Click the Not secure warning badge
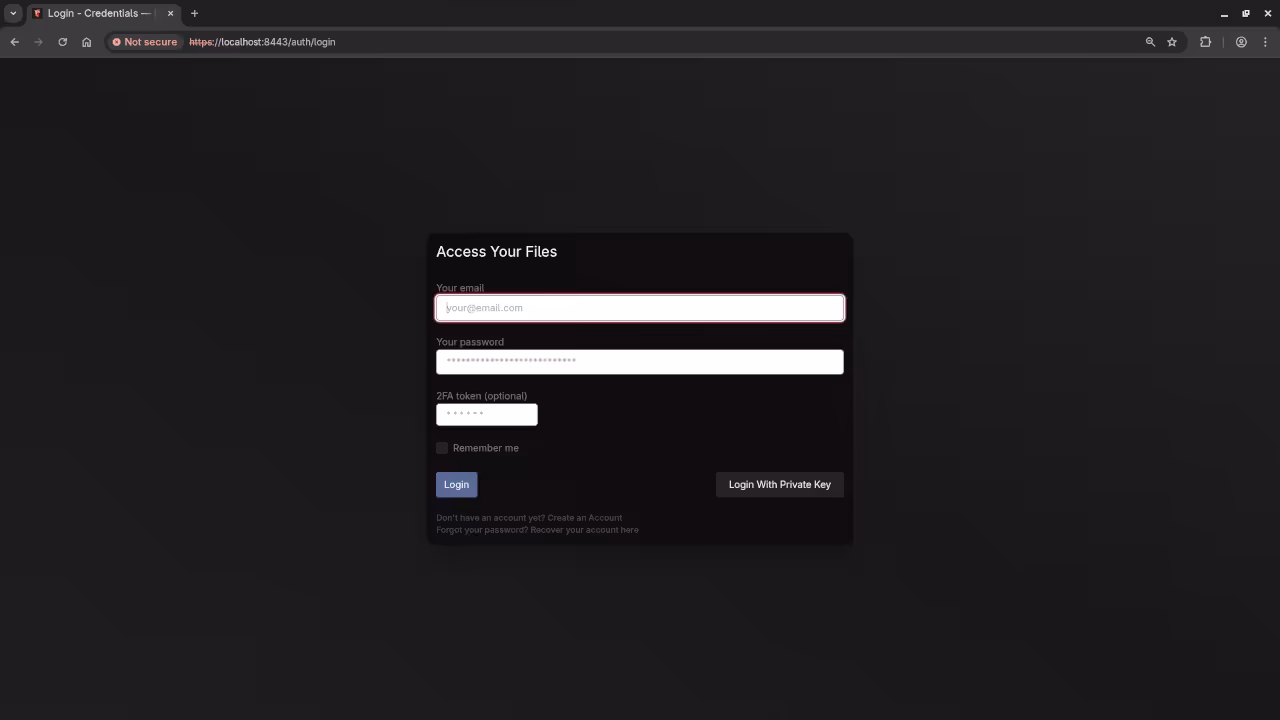Viewport: 1280px width, 720px height. (x=143, y=42)
